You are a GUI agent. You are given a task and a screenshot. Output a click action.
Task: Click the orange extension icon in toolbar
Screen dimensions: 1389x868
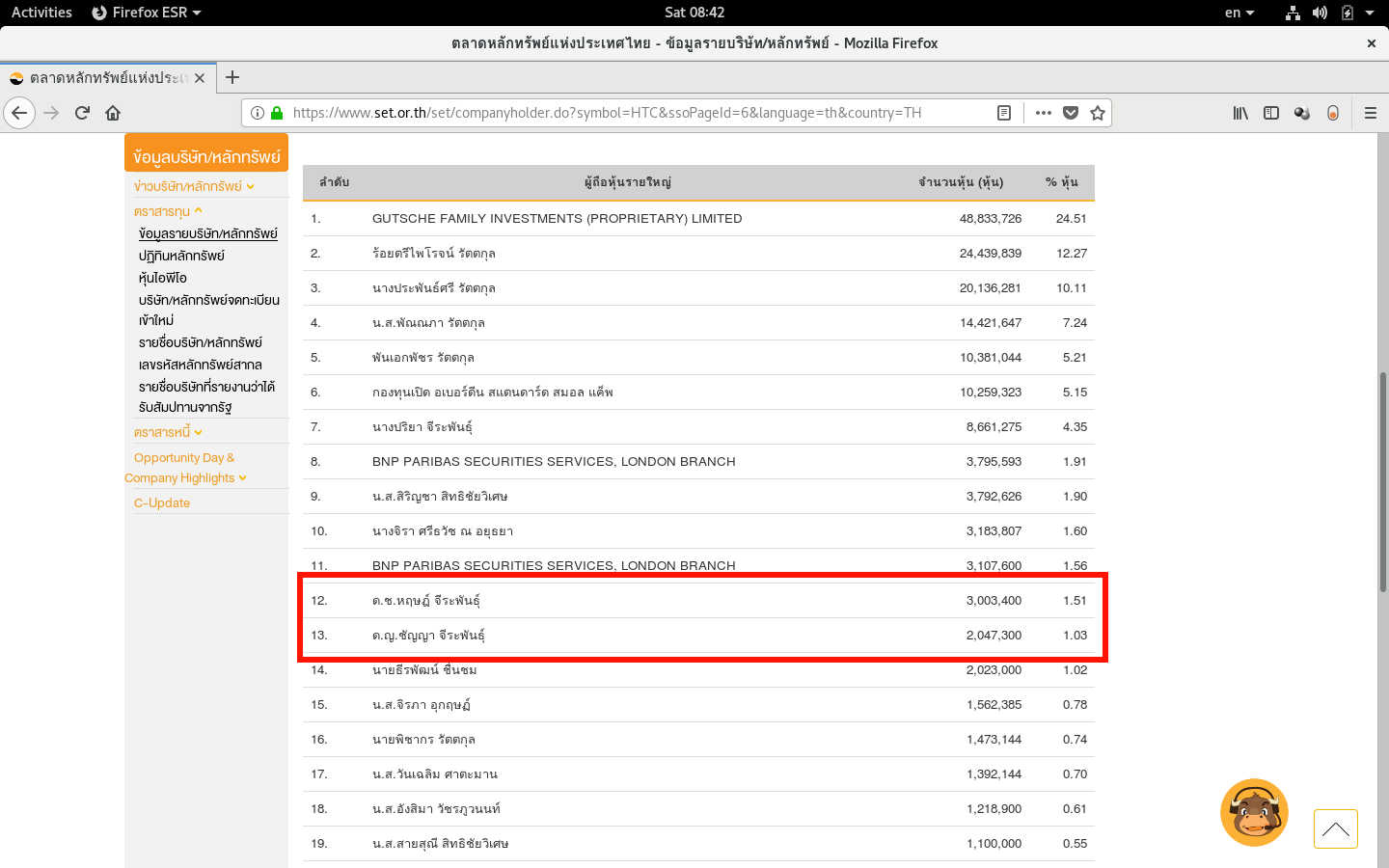click(x=1333, y=113)
